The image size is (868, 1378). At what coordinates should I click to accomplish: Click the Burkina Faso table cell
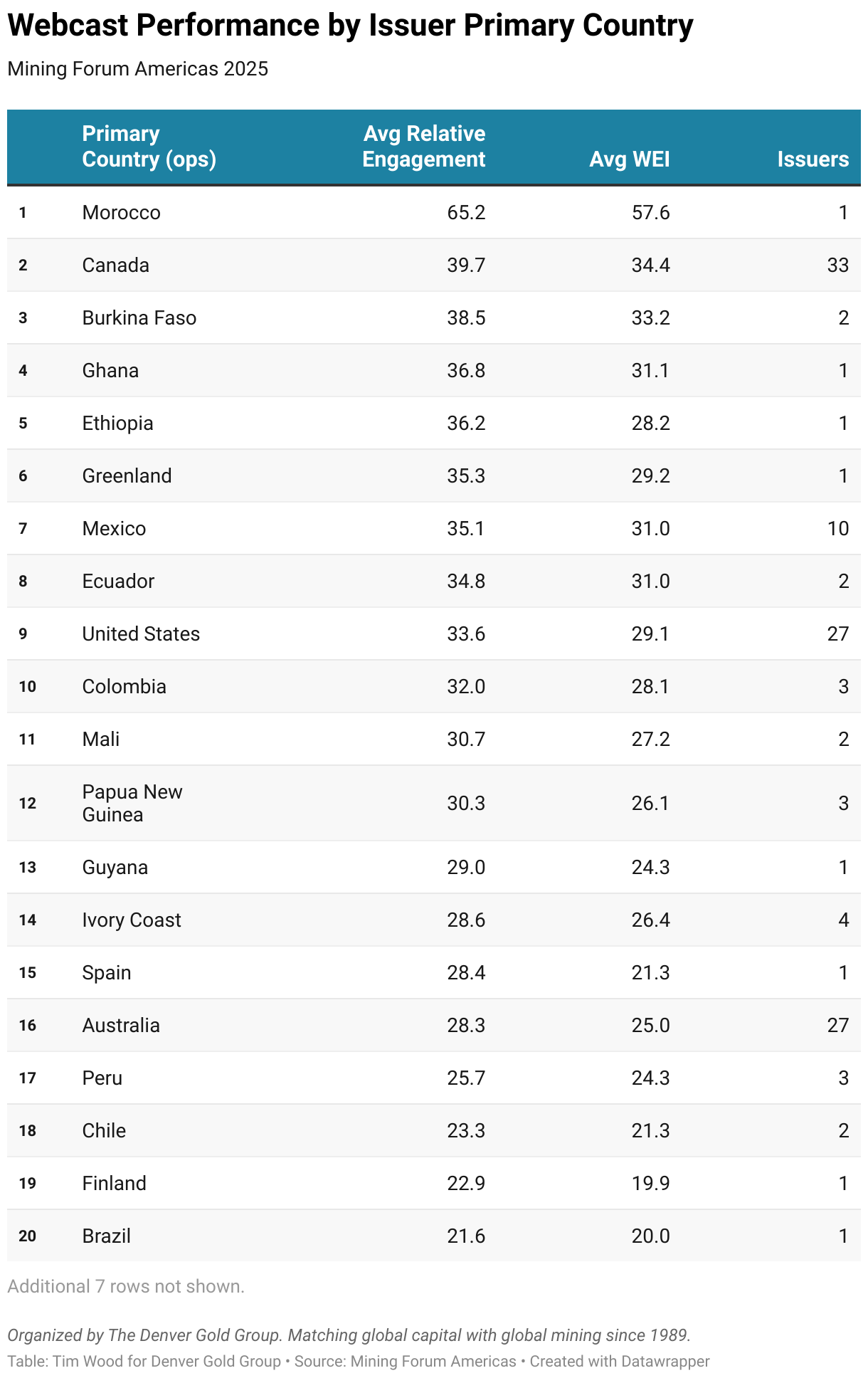click(x=139, y=317)
